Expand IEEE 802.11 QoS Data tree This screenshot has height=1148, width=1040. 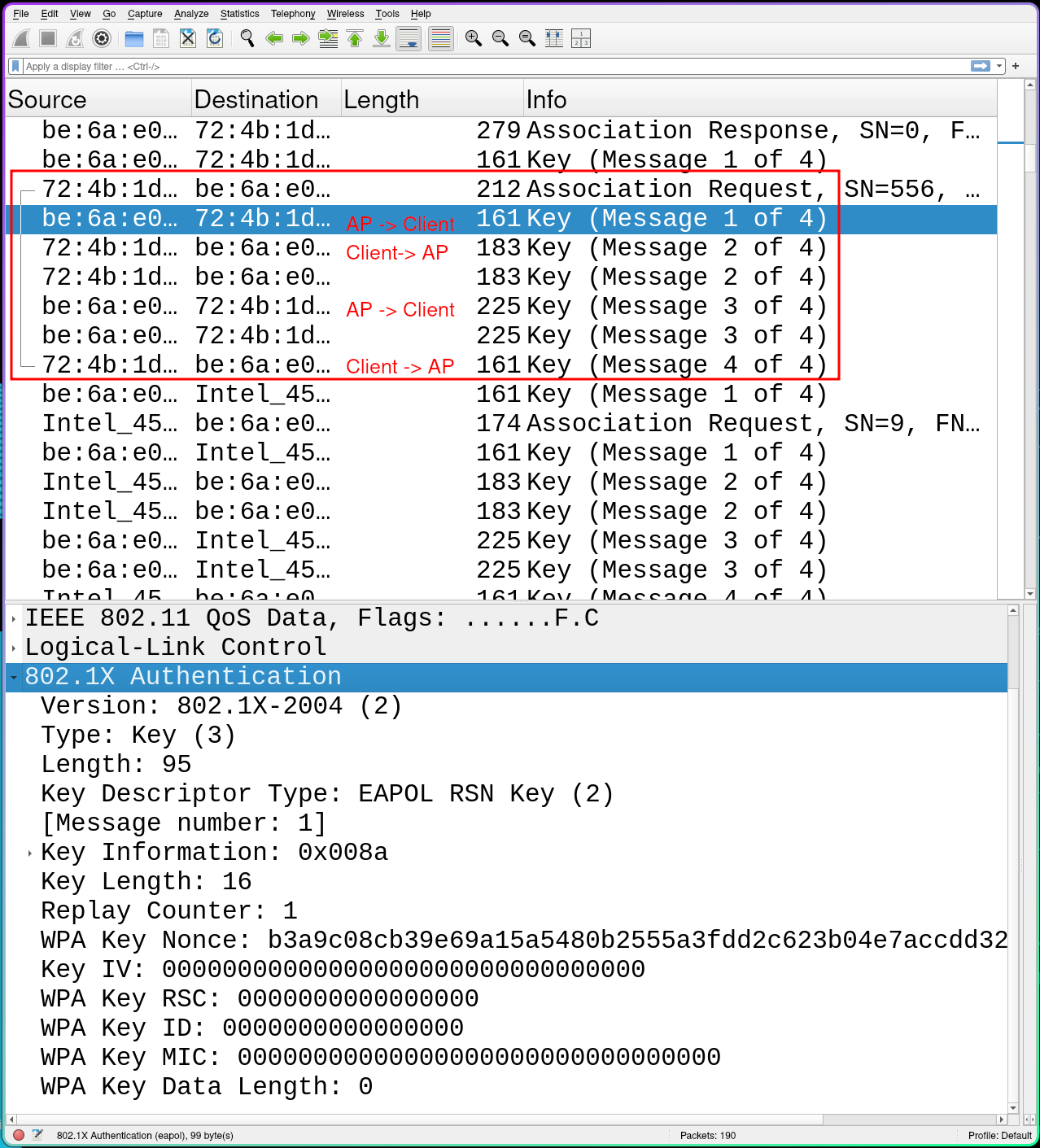tap(14, 619)
